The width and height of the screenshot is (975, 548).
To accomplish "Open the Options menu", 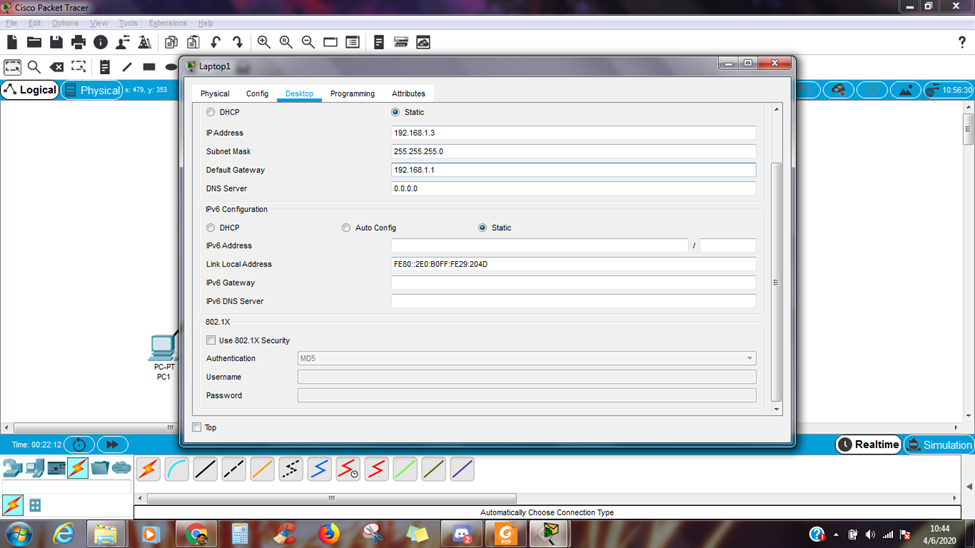I will pos(65,23).
